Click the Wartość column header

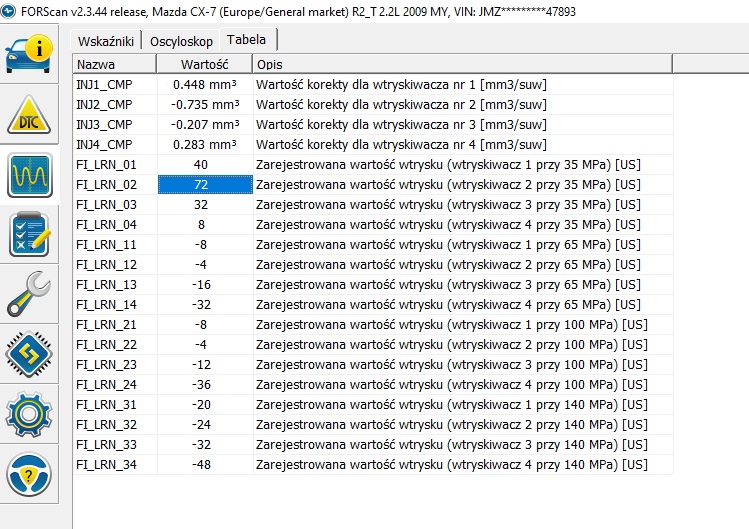tap(204, 64)
